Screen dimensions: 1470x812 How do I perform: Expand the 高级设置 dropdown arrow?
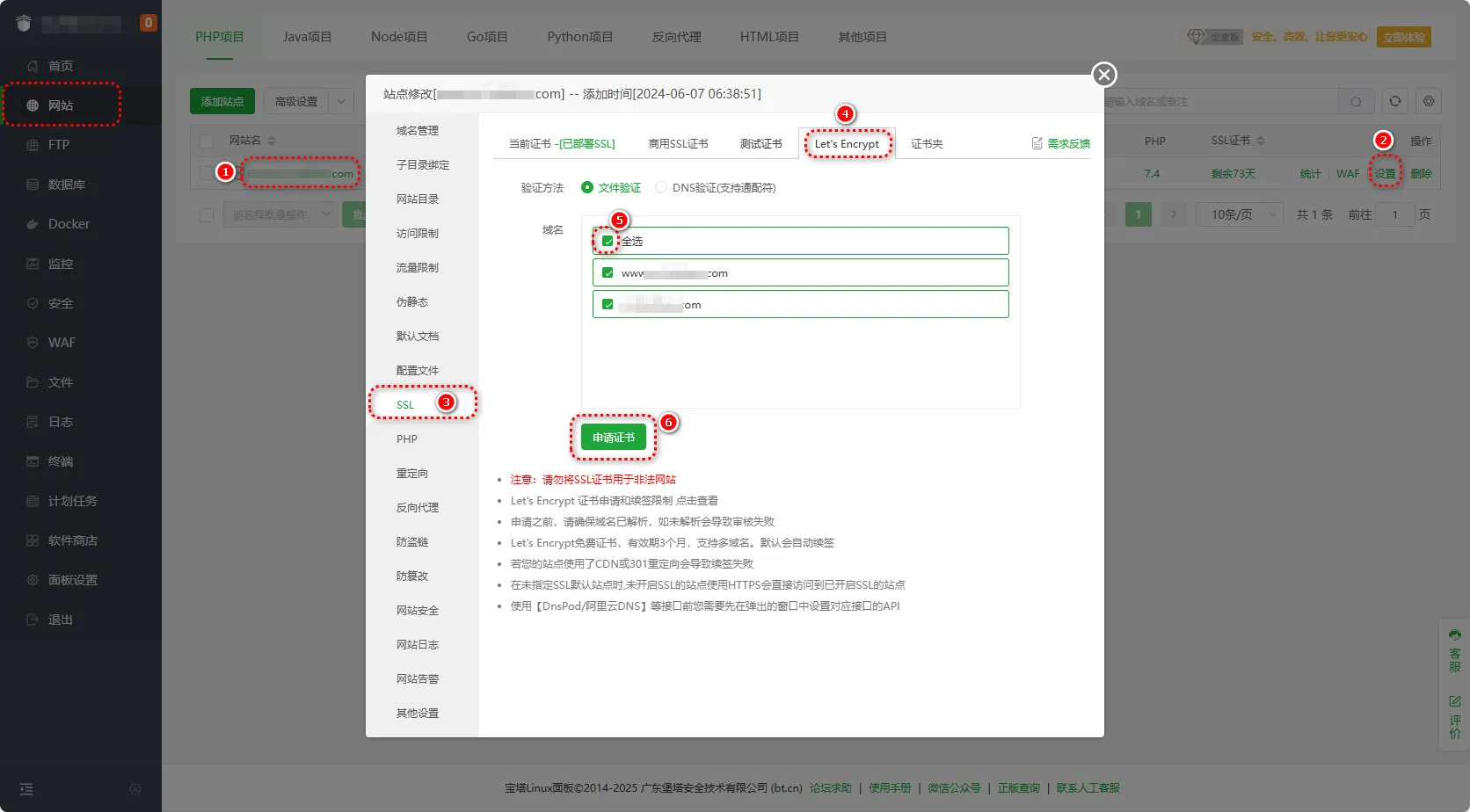tap(341, 101)
